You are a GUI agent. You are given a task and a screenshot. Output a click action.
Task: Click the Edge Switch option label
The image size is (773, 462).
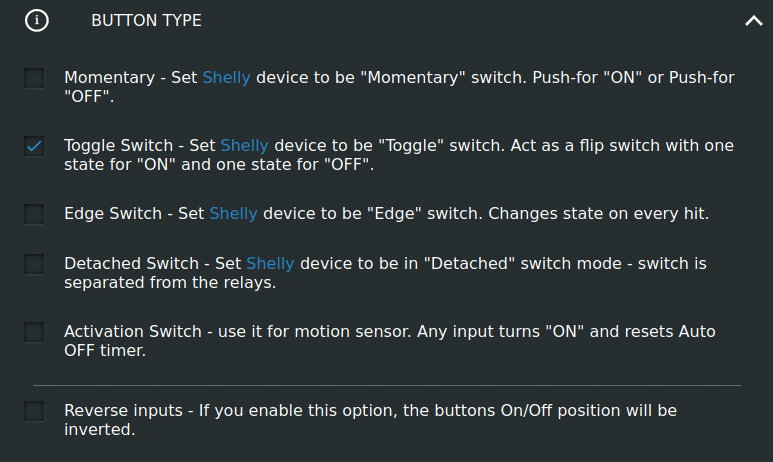click(386, 214)
